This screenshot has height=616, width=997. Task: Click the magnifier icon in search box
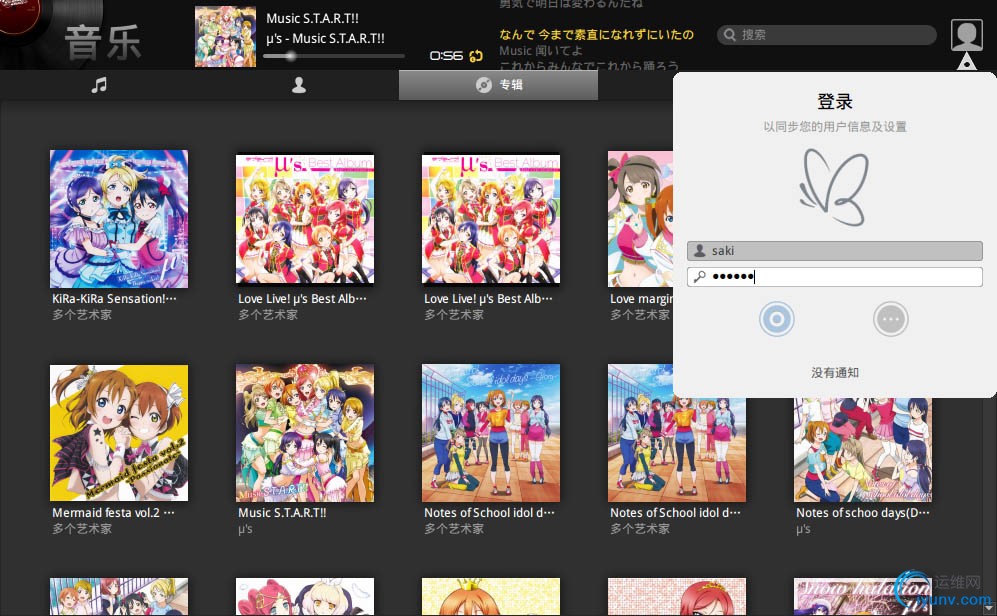coord(730,35)
